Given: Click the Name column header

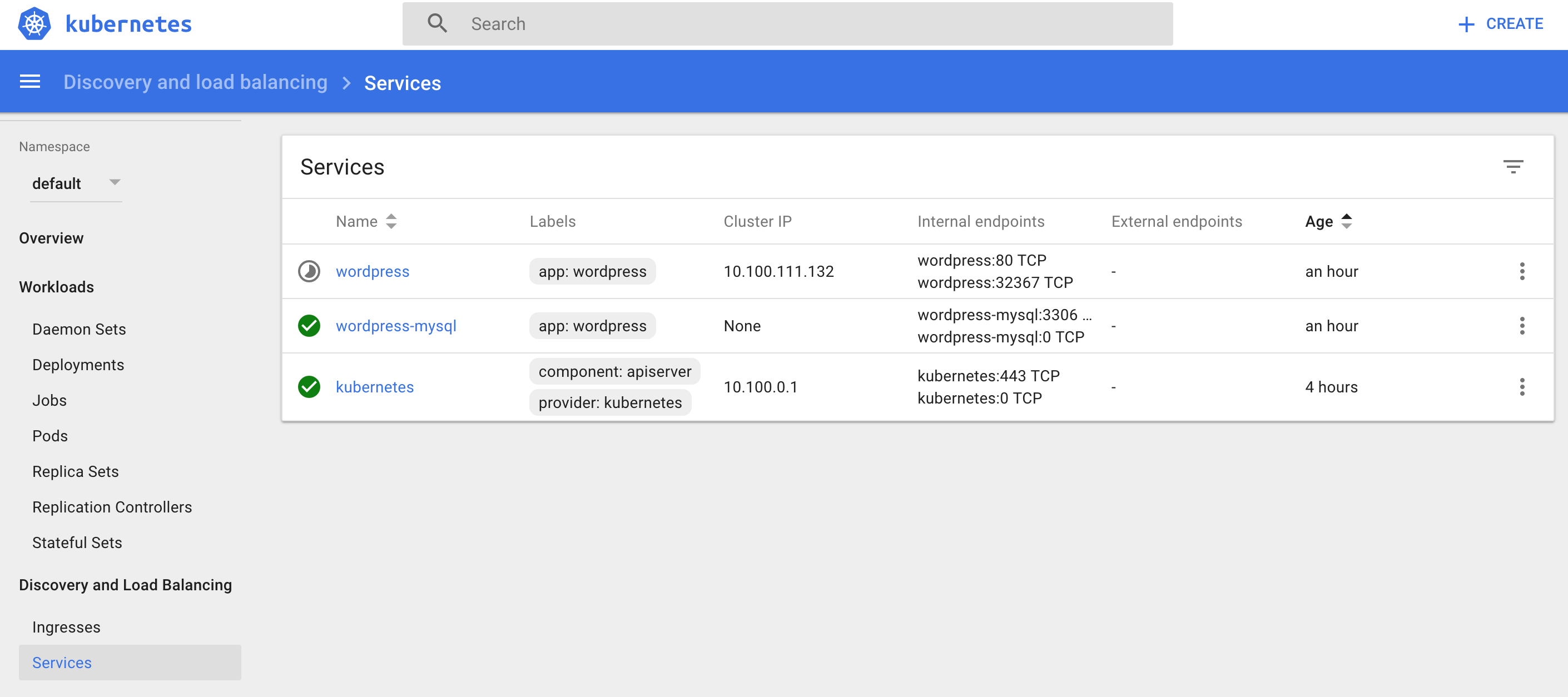Looking at the screenshot, I should pyautogui.click(x=357, y=221).
